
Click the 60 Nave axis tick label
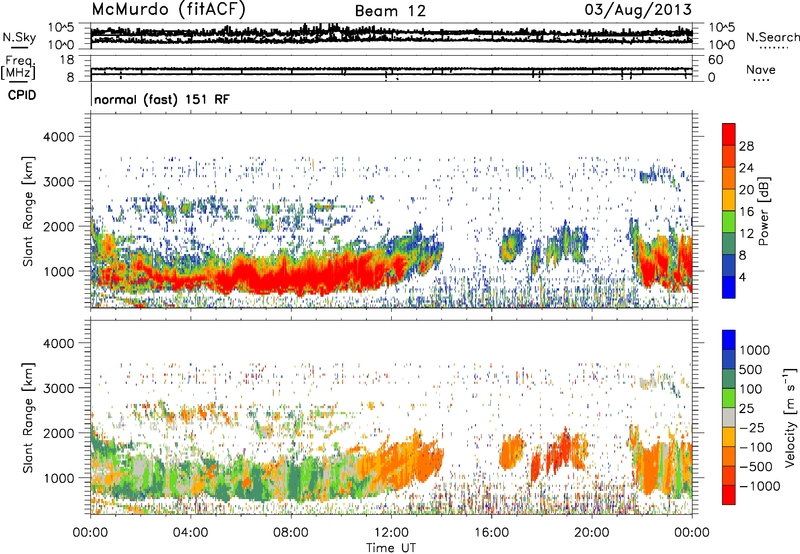(x=715, y=60)
